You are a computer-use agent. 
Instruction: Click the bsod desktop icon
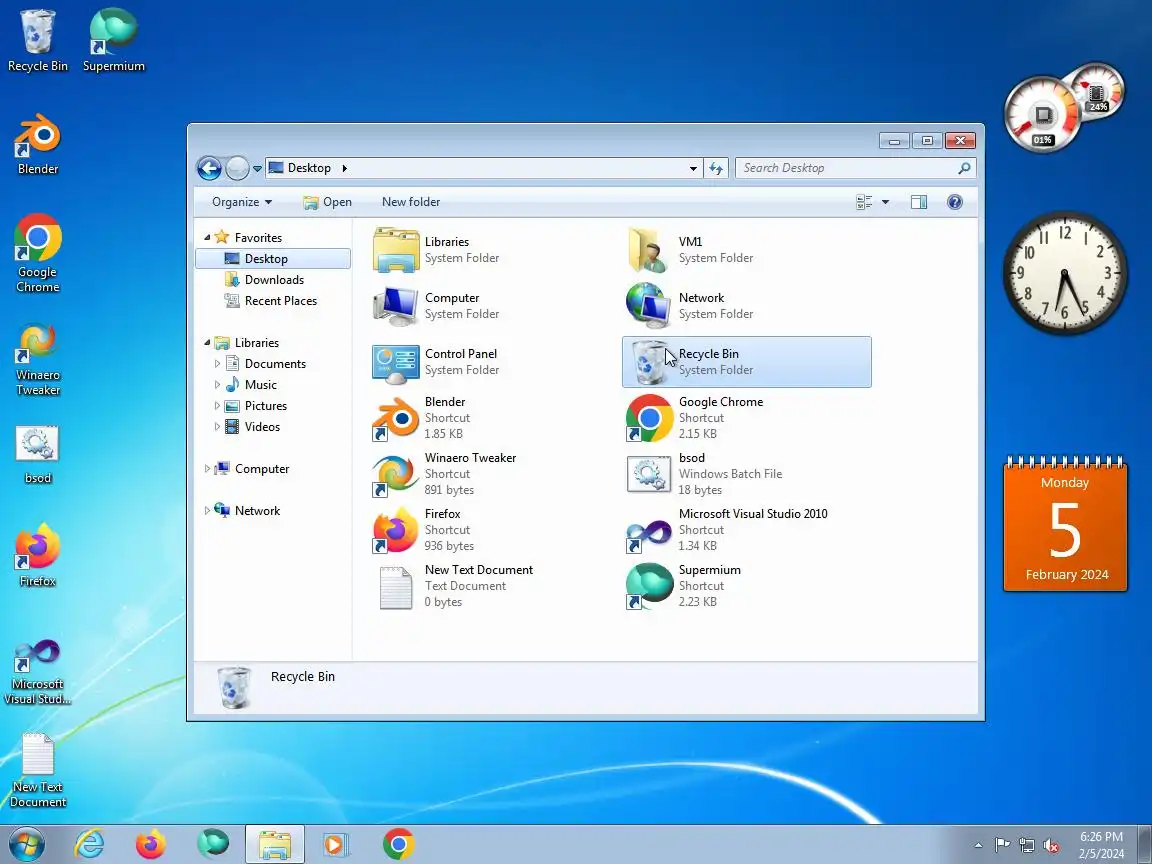[x=37, y=454]
